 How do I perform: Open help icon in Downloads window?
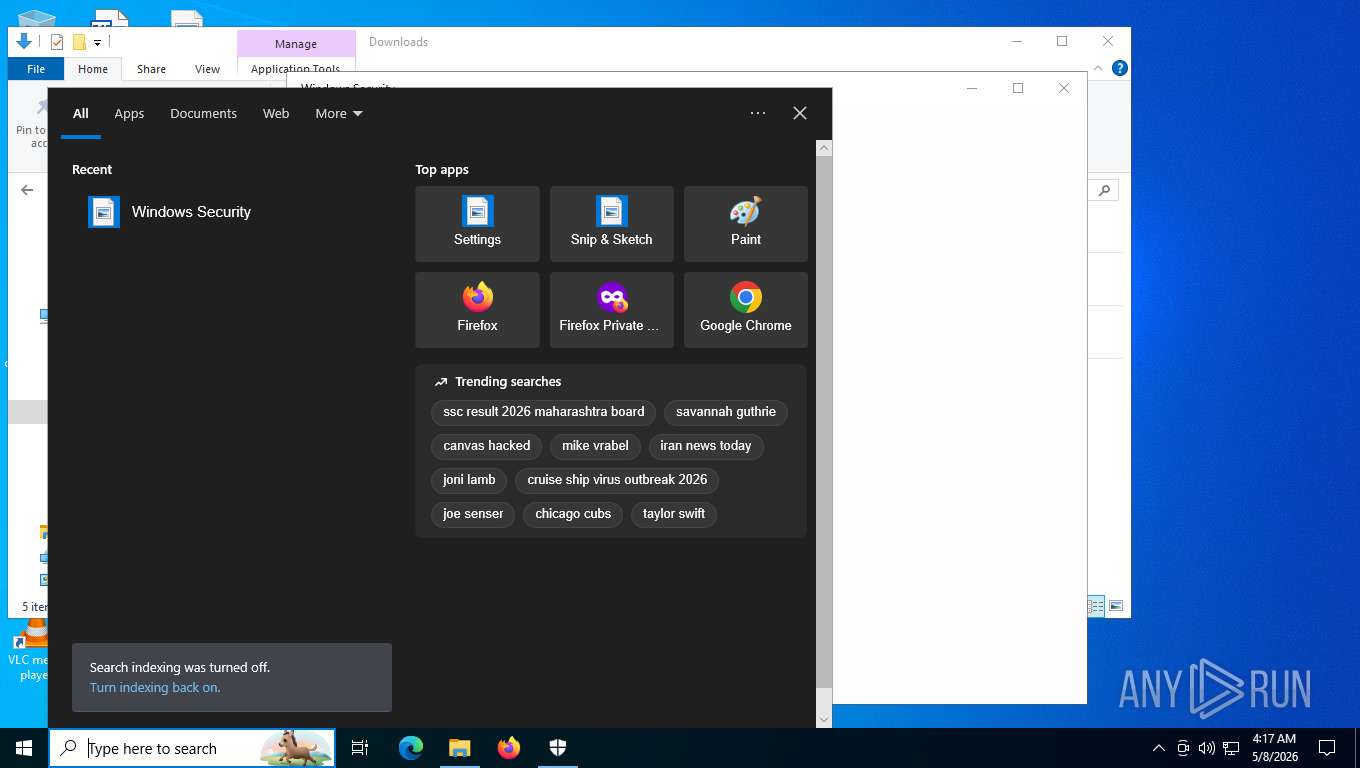(1120, 68)
